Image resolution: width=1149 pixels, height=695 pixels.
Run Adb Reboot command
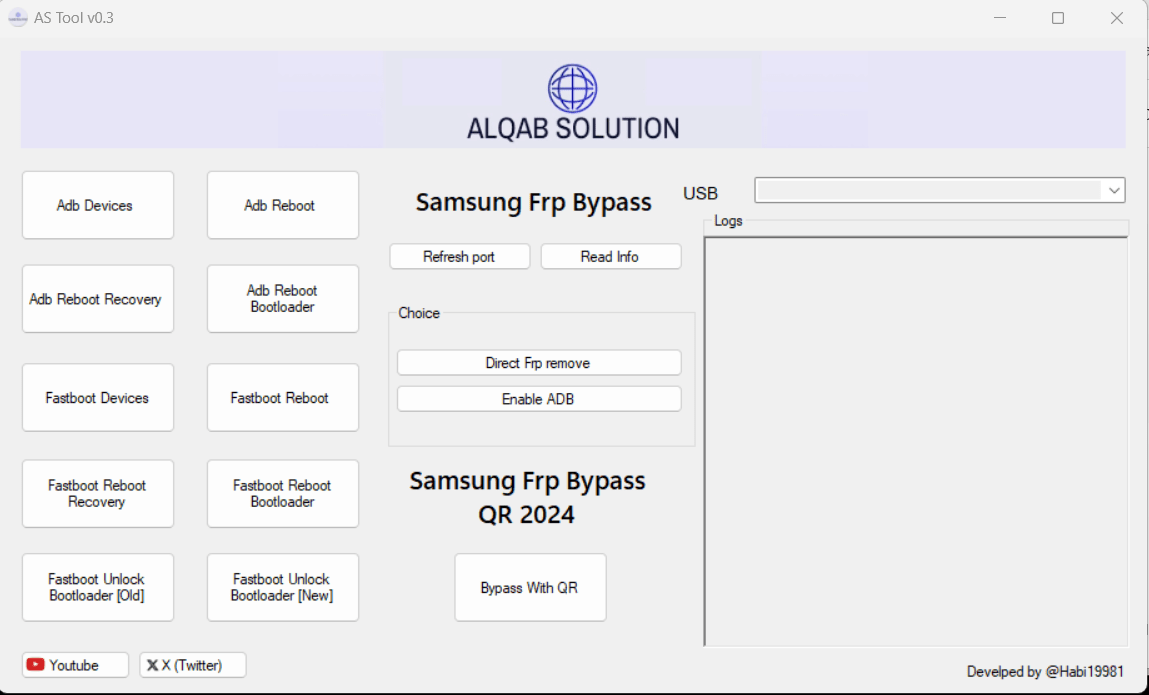(x=283, y=205)
